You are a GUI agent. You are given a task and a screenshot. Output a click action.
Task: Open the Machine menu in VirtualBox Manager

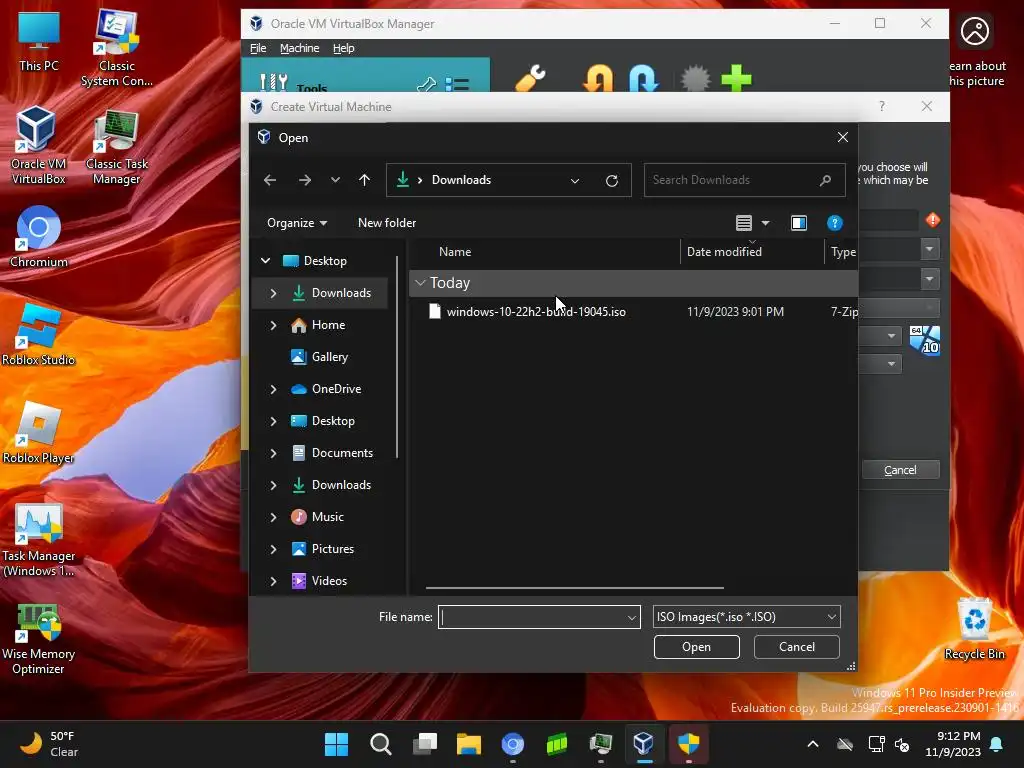(x=299, y=48)
